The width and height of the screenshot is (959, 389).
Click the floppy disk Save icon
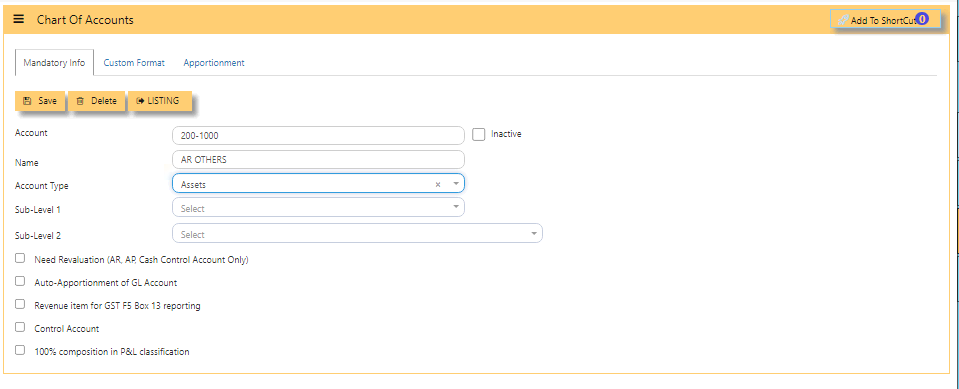click(x=27, y=101)
